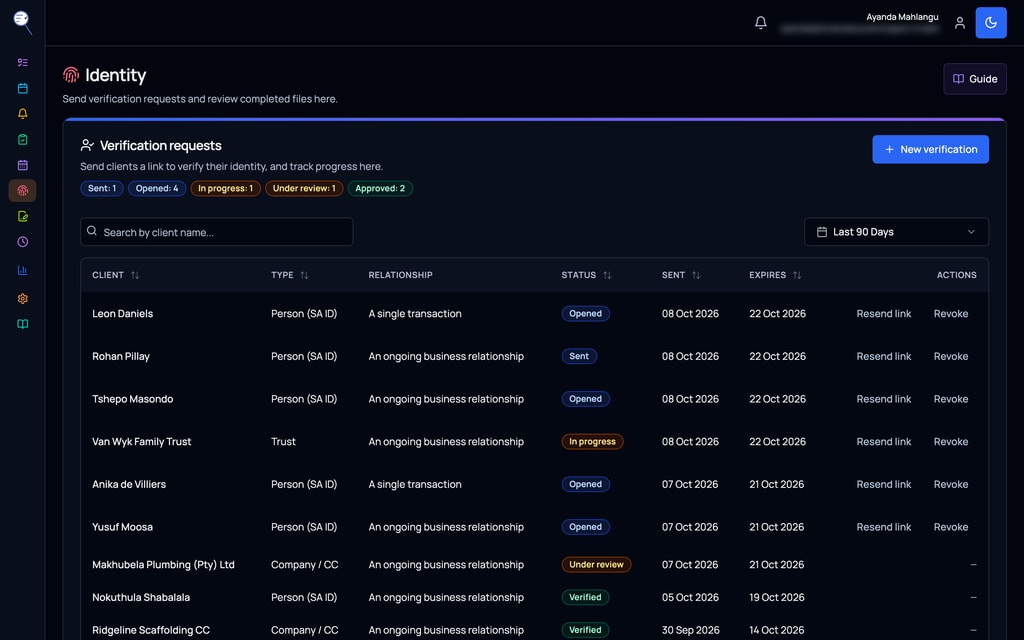The width and height of the screenshot is (1024, 640).
Task: Click the Under review status badge
Action: tap(596, 564)
